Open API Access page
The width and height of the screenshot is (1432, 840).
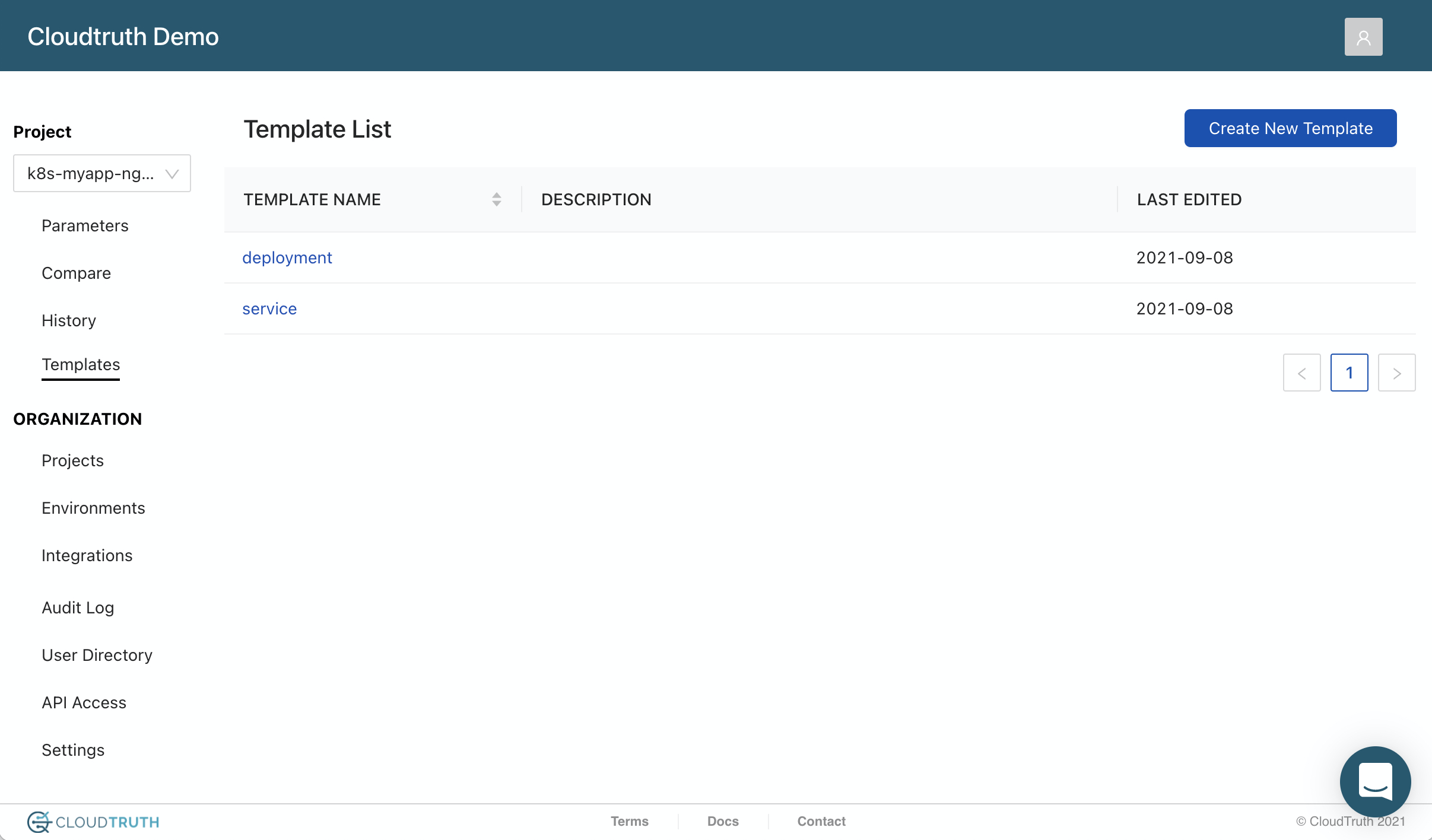coord(84,702)
